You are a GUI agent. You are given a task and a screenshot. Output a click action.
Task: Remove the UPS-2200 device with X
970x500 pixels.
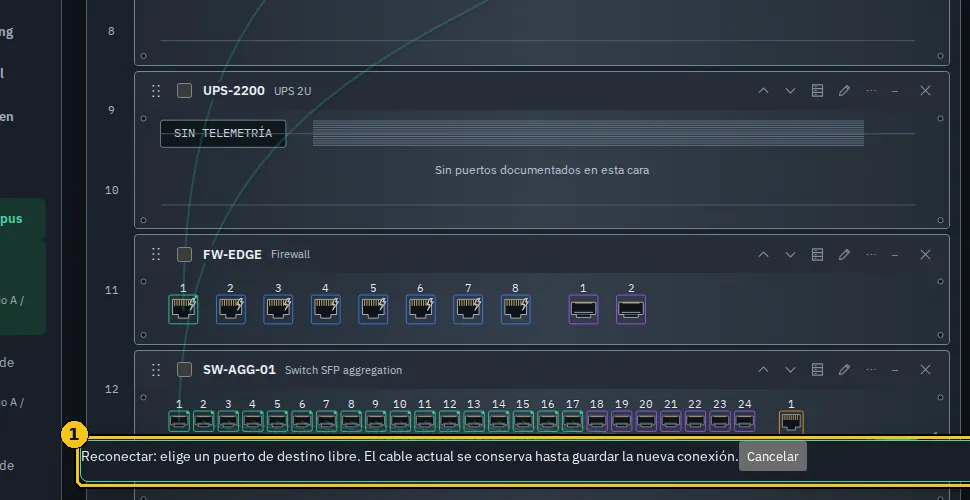coord(925,91)
